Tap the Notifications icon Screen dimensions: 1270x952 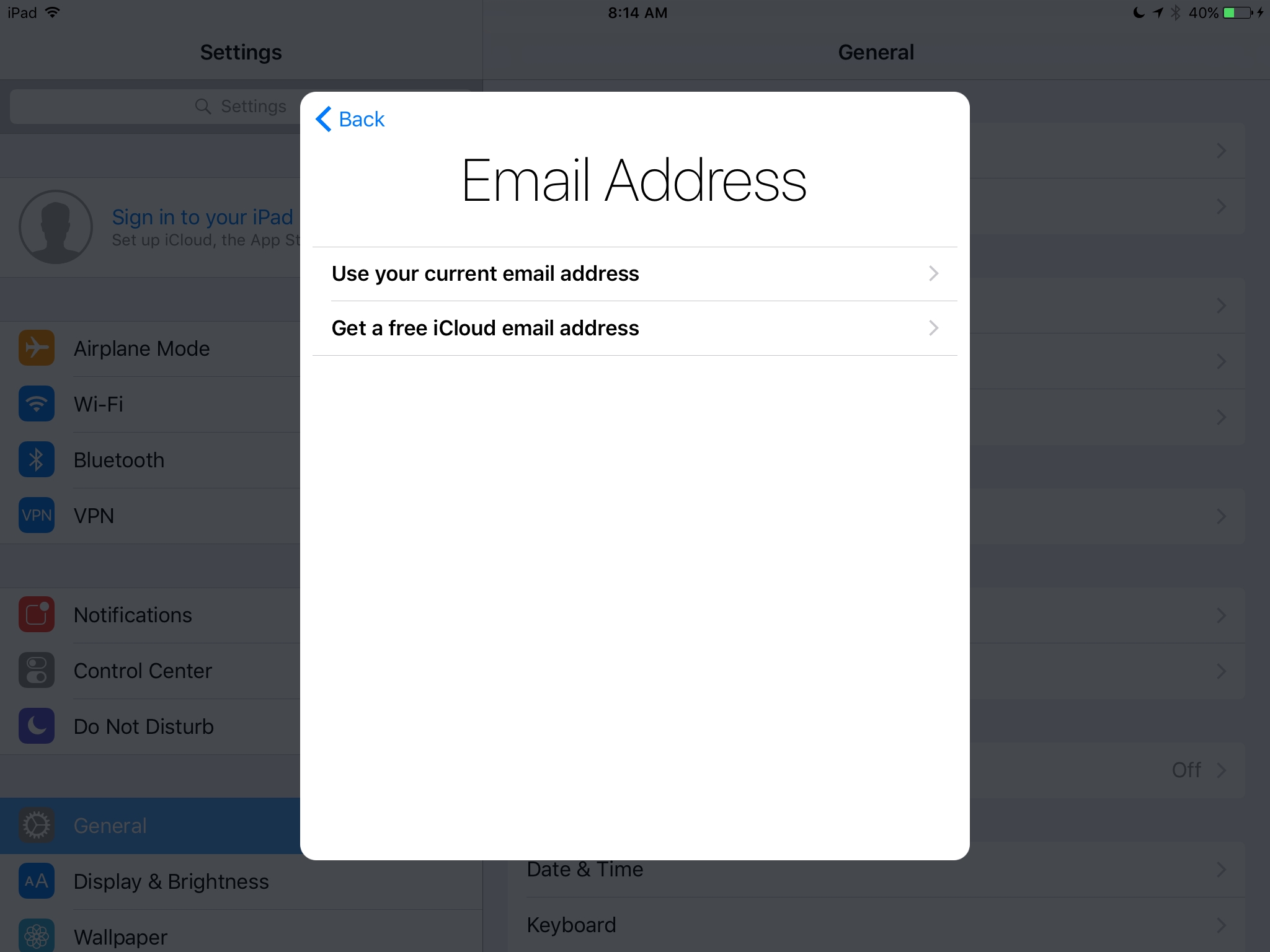(x=35, y=614)
